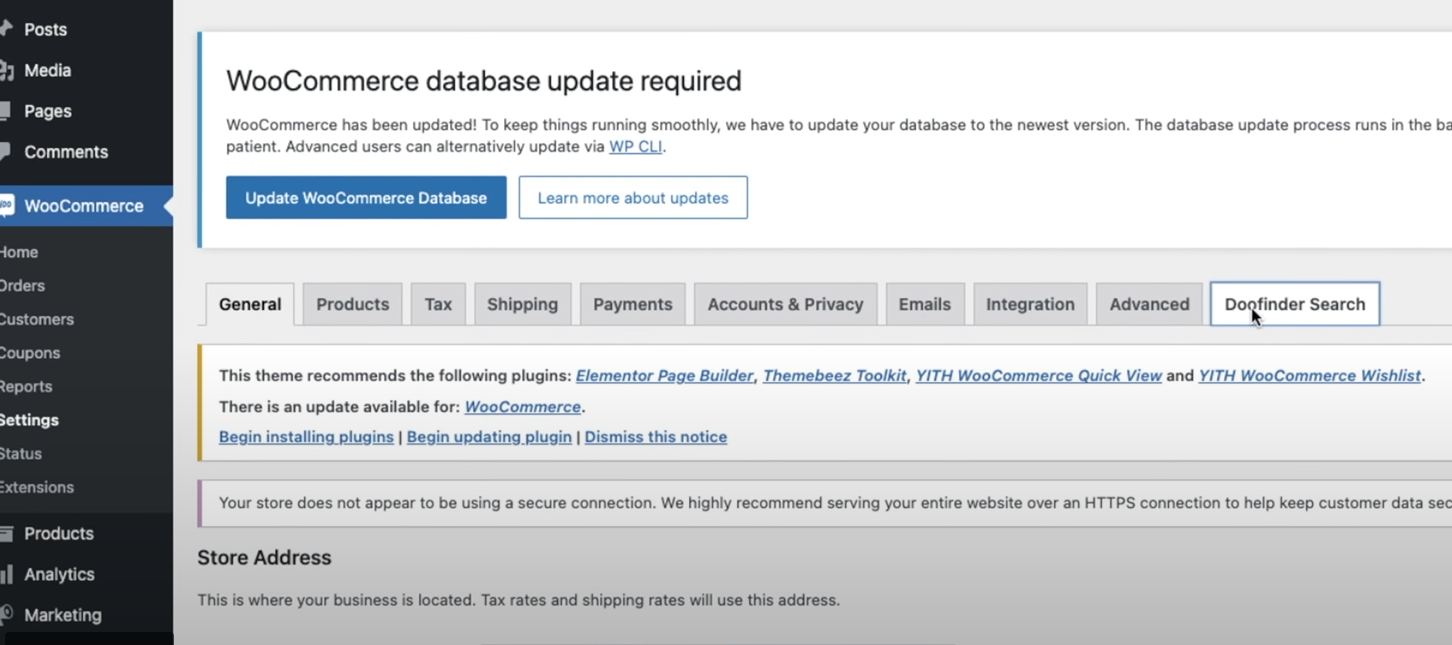Viewport: 1452px width, 645px height.
Task: Open WooCommerce Orders submenu item
Action: pyautogui.click(x=22, y=286)
